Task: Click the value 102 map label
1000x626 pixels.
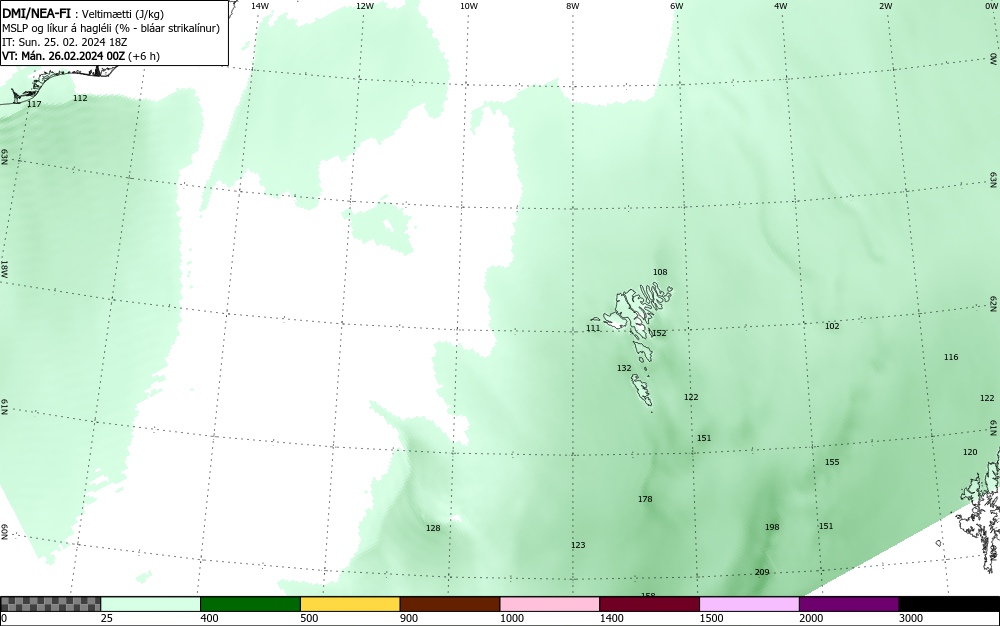Action: (x=832, y=326)
